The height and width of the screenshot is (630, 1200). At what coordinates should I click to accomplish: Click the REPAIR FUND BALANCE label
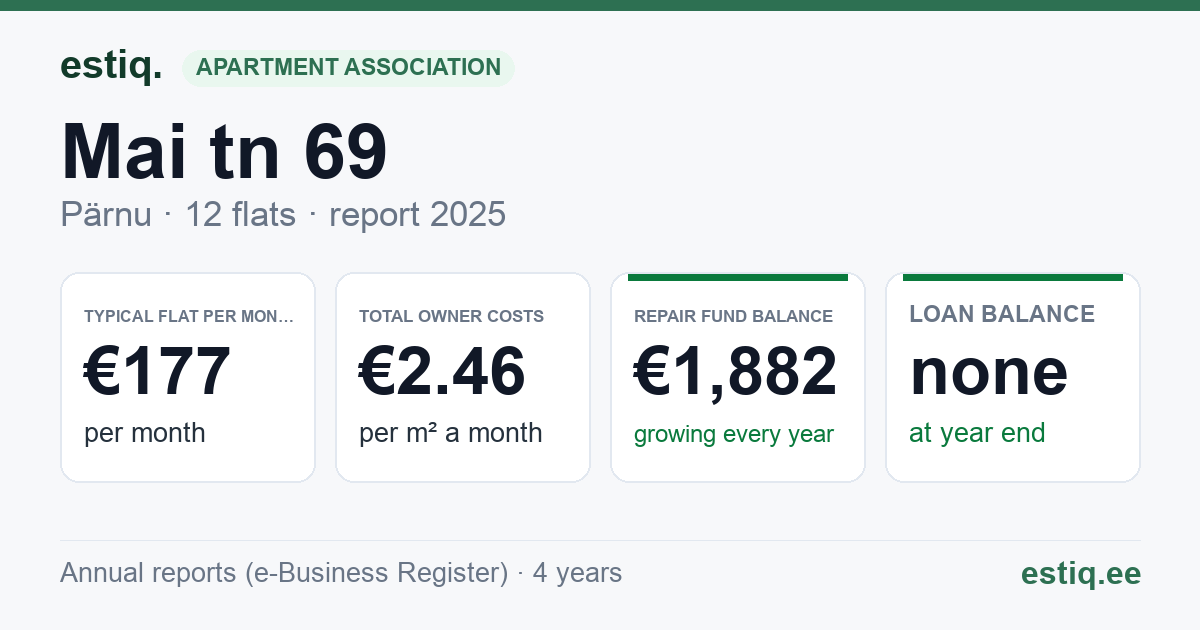pos(733,316)
